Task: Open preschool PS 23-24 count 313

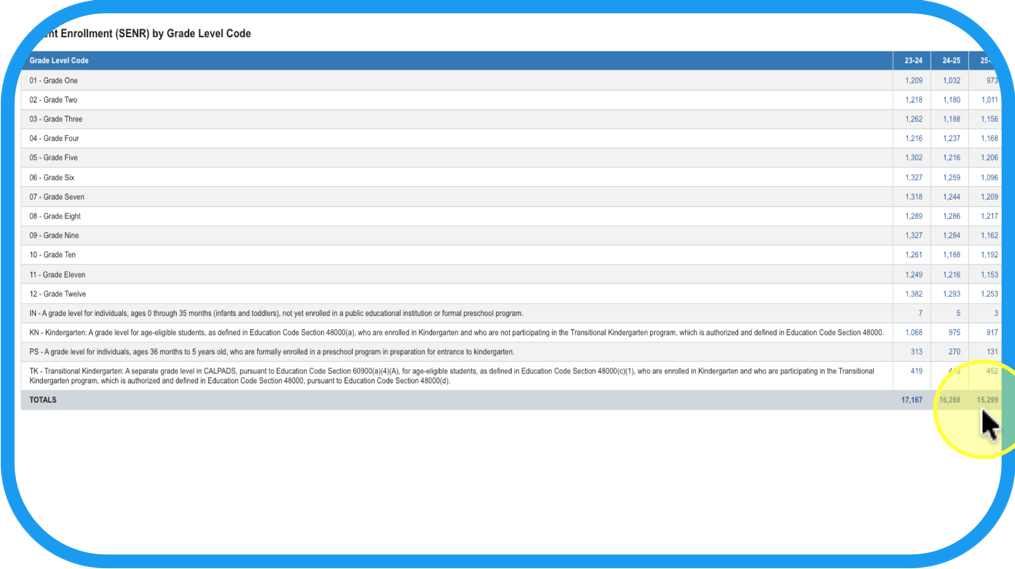Action: tap(916, 352)
